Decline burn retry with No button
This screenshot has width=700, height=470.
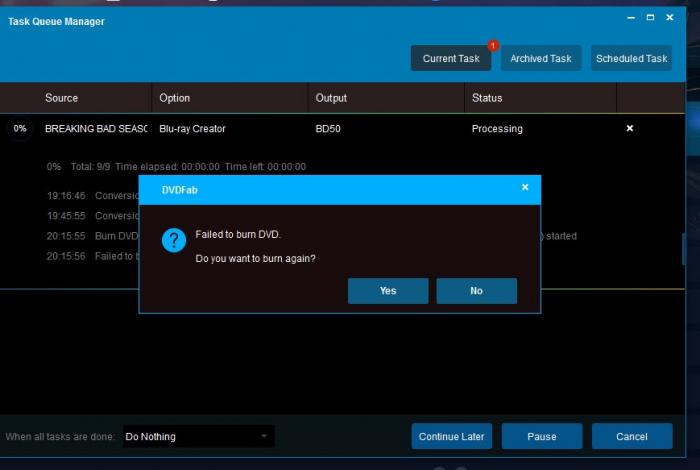click(476, 291)
